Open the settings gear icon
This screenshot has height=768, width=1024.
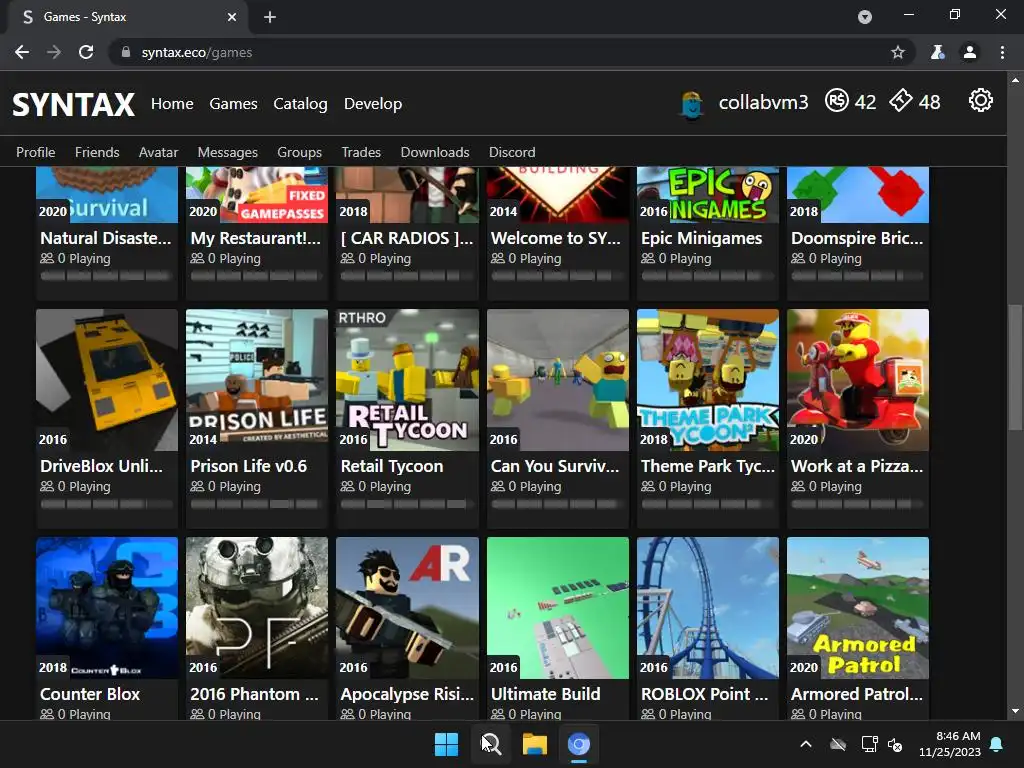pos(980,101)
